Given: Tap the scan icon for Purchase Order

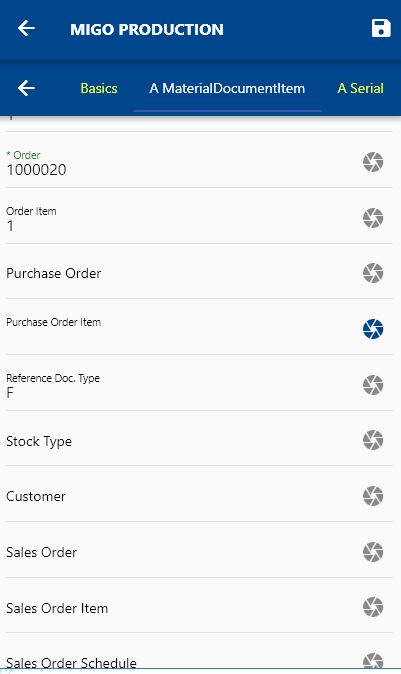Looking at the screenshot, I should [x=373, y=273].
